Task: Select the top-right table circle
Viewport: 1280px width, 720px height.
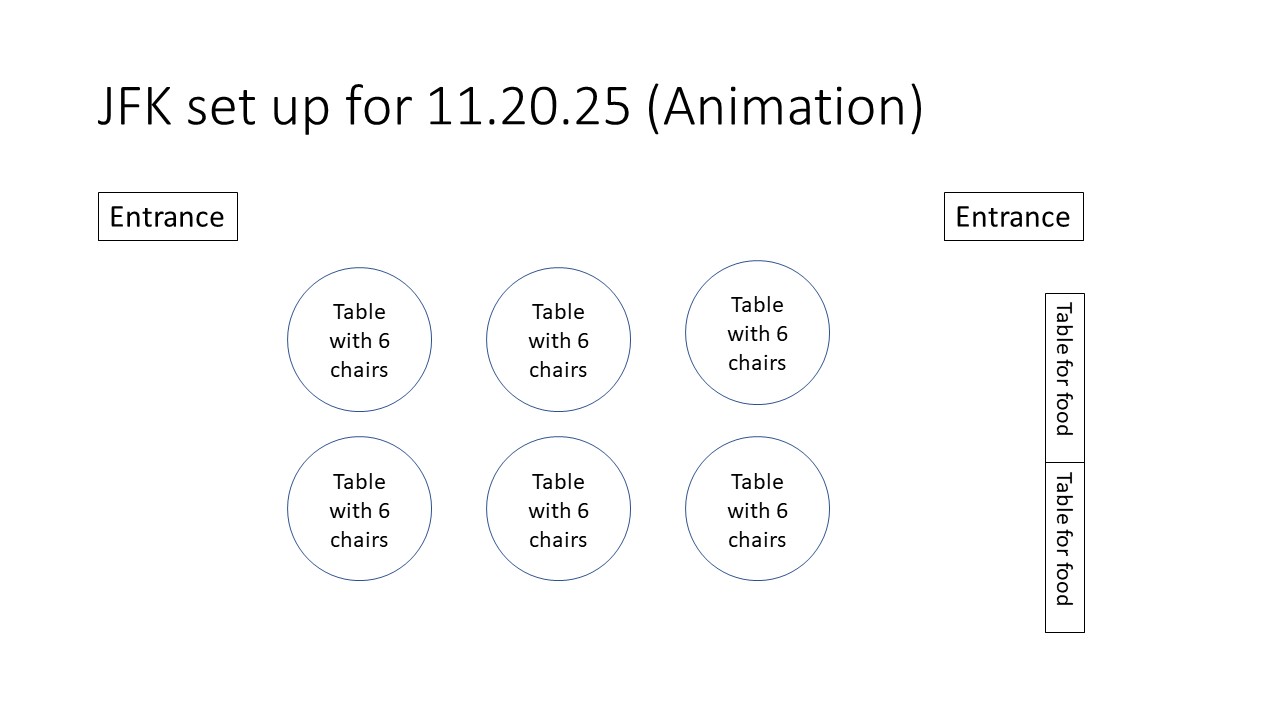Action: click(757, 333)
